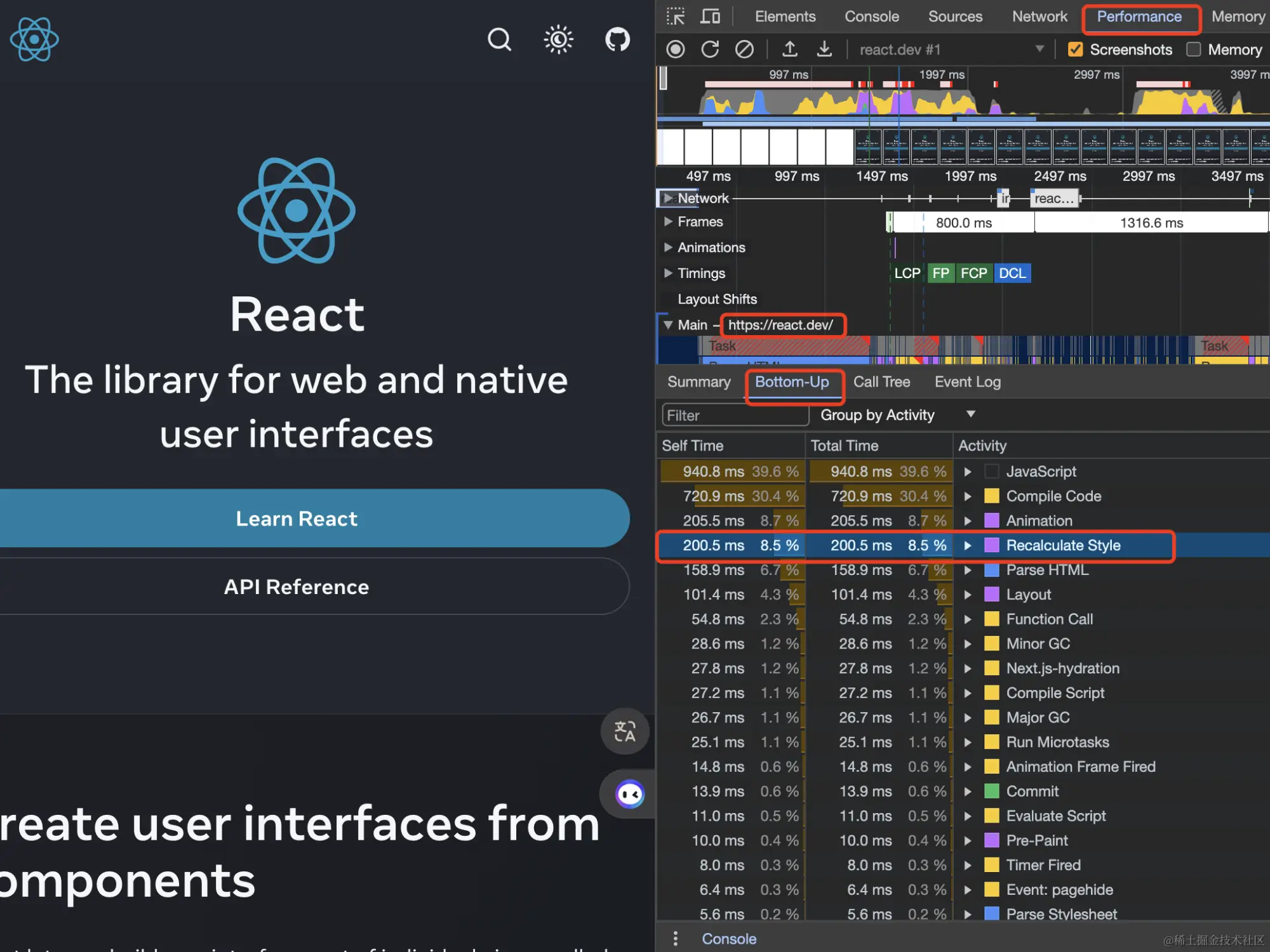Click the translate floating icon
The width and height of the screenshot is (1270, 952).
click(x=625, y=731)
